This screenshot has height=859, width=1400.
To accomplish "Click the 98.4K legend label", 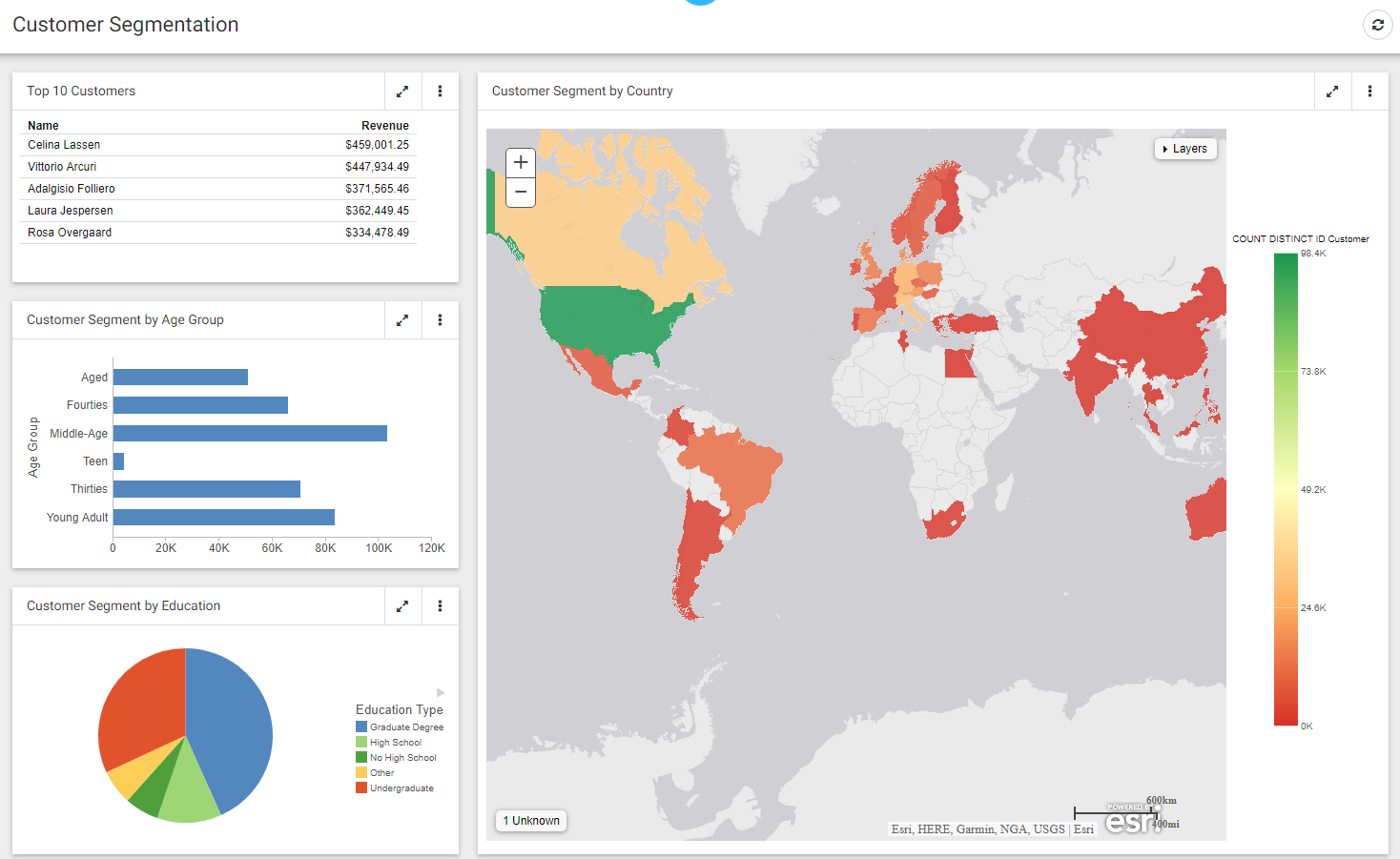I will point(1313,254).
